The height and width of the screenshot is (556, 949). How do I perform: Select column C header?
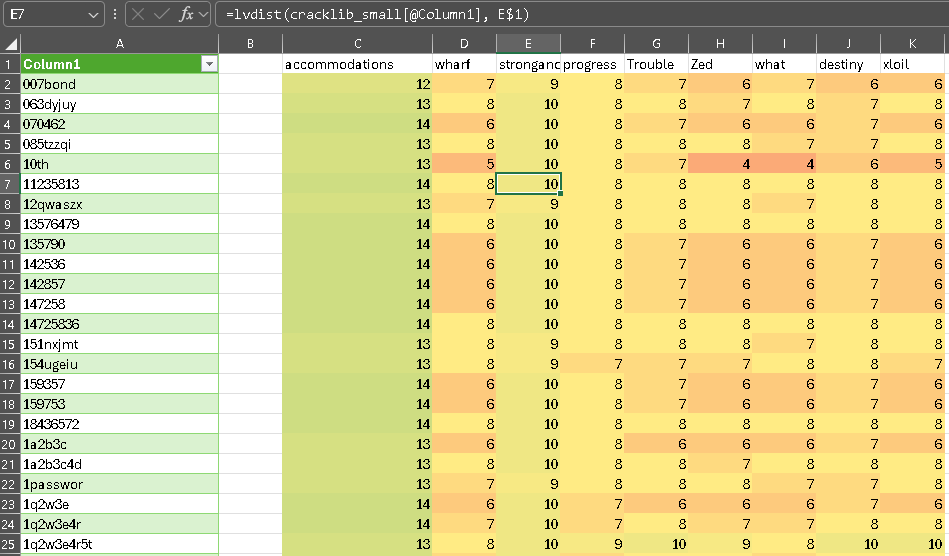(x=358, y=44)
